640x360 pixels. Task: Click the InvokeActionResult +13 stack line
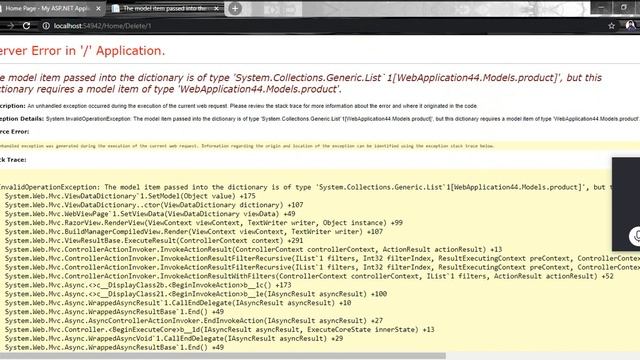tap(253, 249)
